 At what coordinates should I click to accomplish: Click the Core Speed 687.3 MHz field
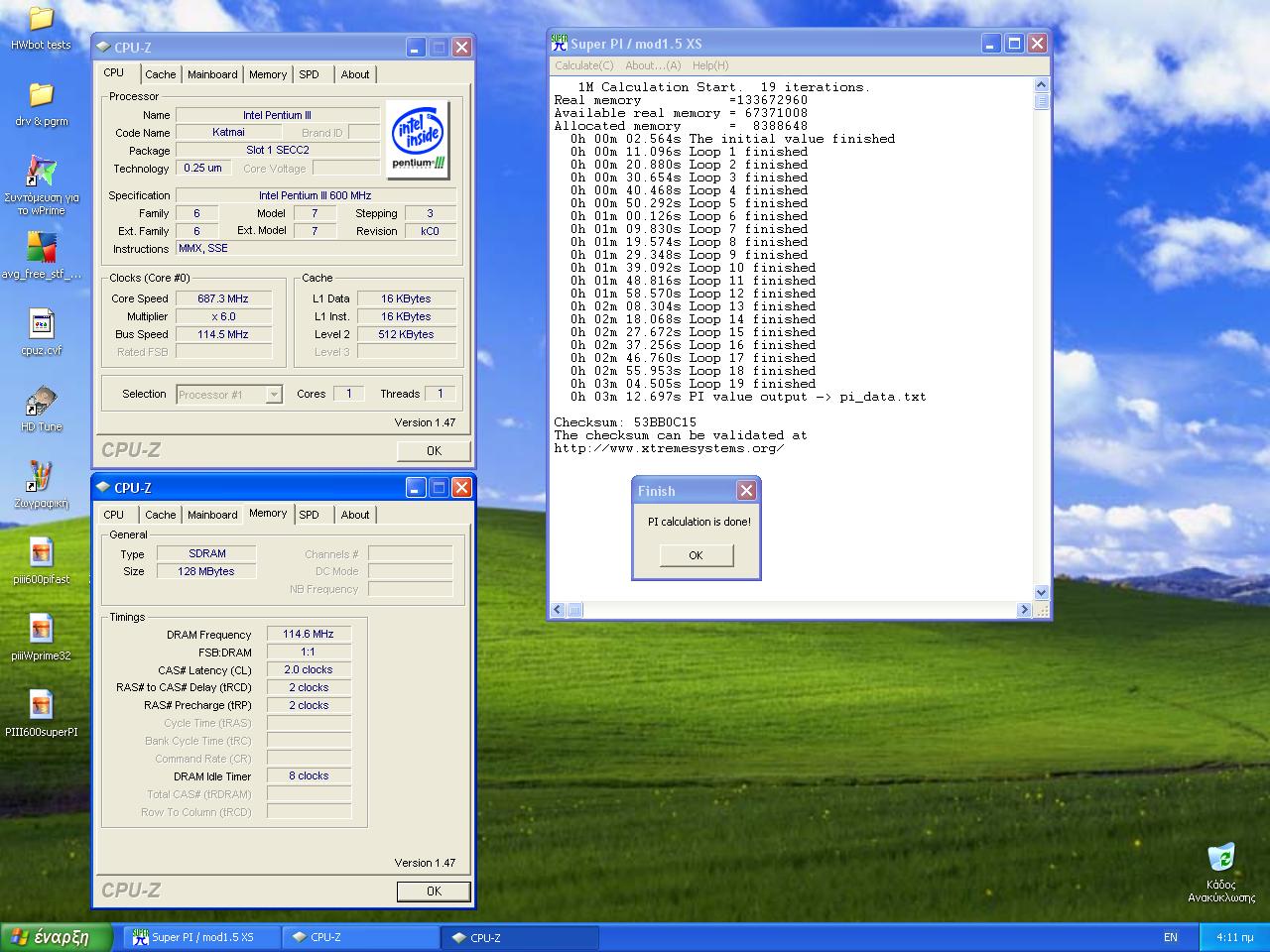223,298
